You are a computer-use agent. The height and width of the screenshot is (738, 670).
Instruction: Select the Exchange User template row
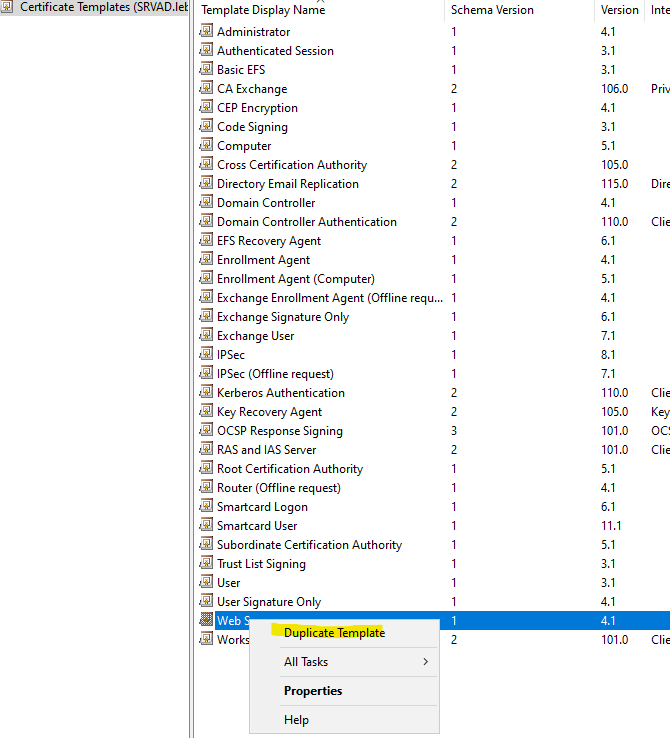pyautogui.click(x=255, y=336)
